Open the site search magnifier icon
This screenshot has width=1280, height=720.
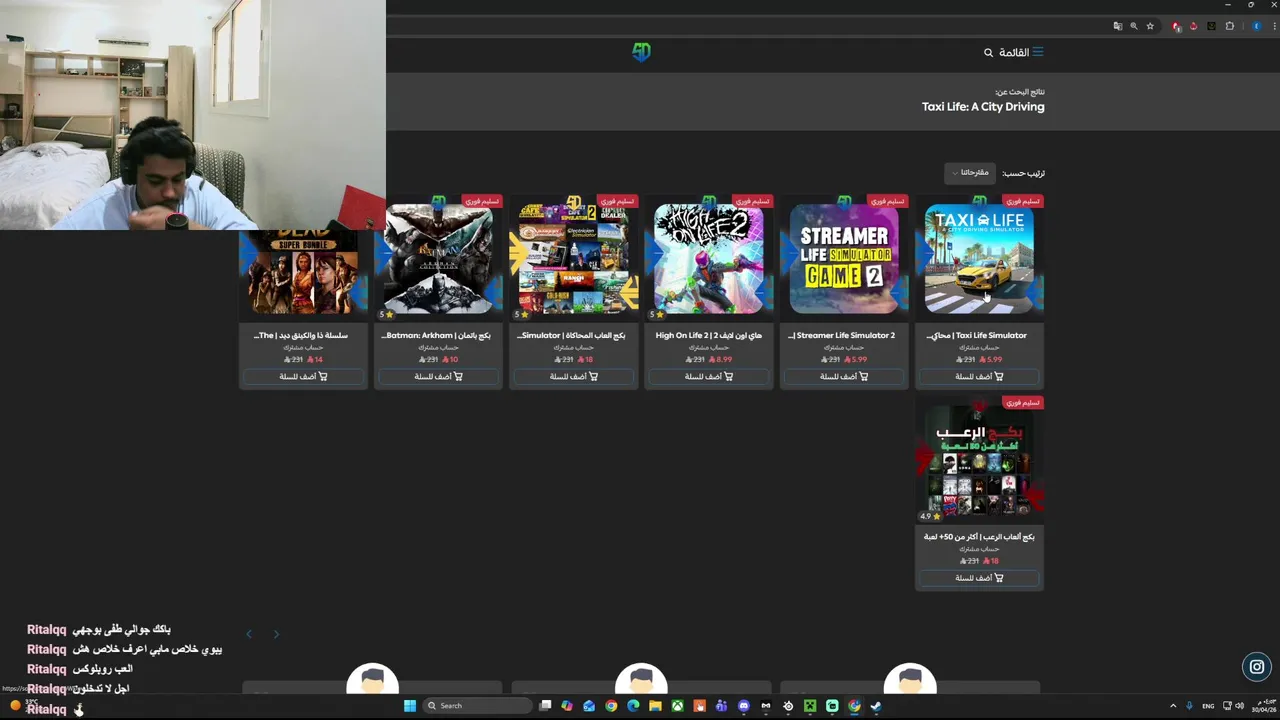pos(988,53)
